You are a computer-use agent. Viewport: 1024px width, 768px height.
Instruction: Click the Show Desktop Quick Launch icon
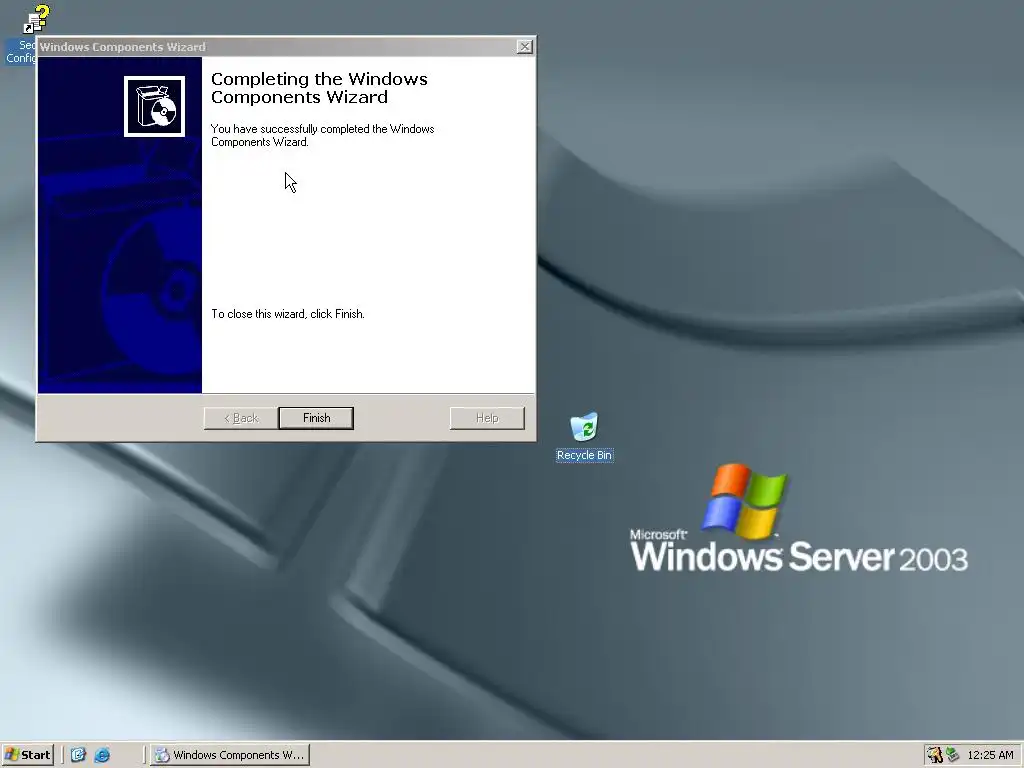click(78, 755)
